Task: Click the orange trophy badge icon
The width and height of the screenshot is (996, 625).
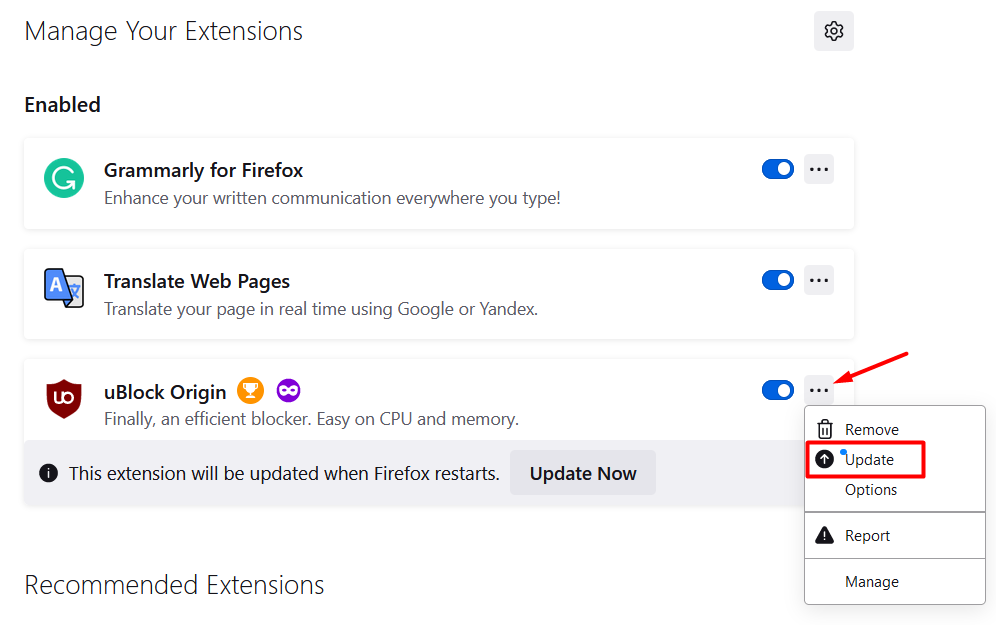Action: coord(250,391)
